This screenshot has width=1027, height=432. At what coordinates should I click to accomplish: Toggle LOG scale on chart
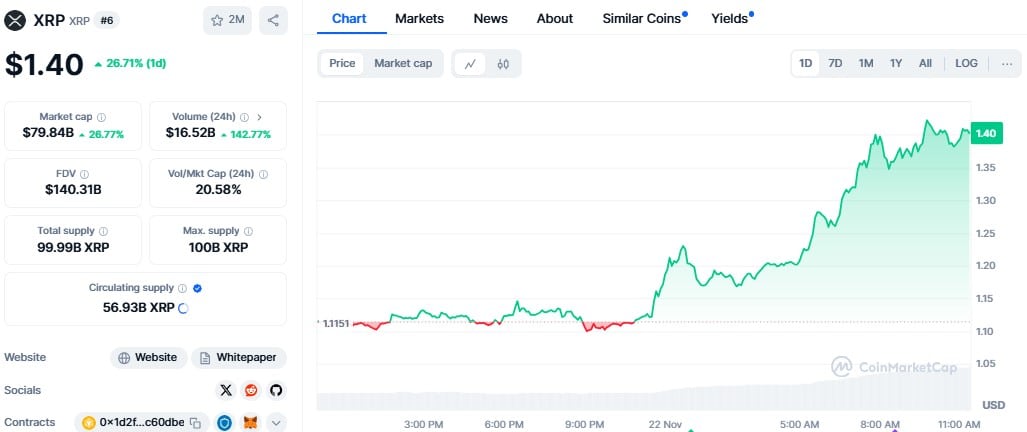pos(966,63)
